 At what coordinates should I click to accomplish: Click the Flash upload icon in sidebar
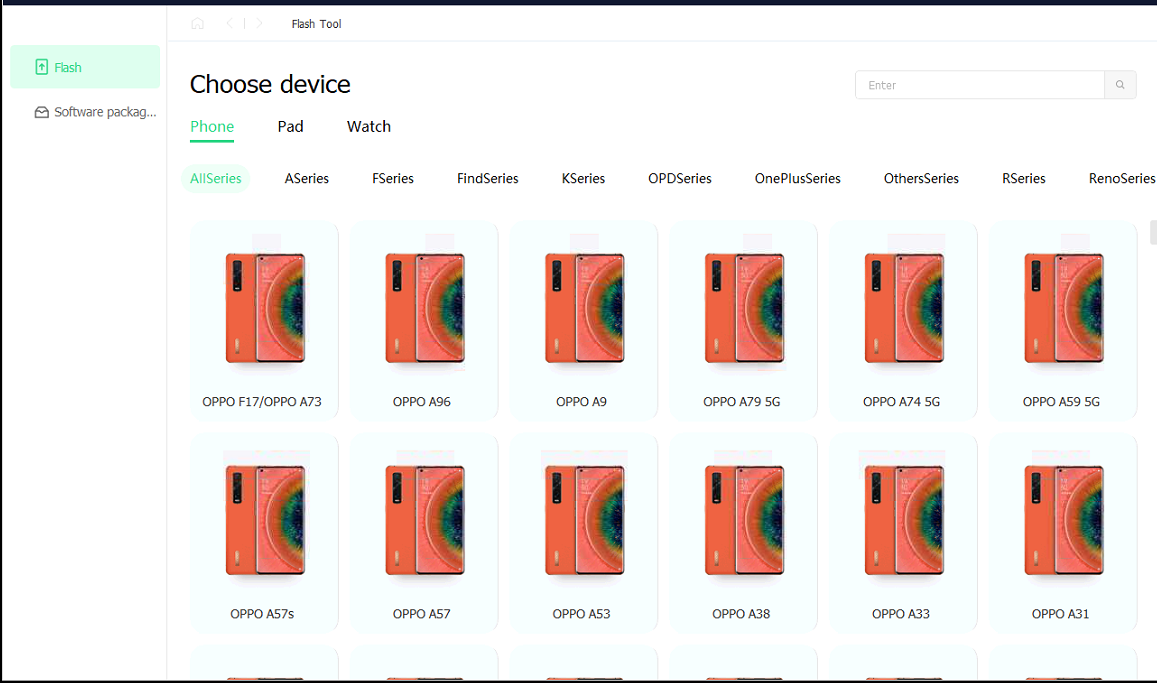click(42, 67)
